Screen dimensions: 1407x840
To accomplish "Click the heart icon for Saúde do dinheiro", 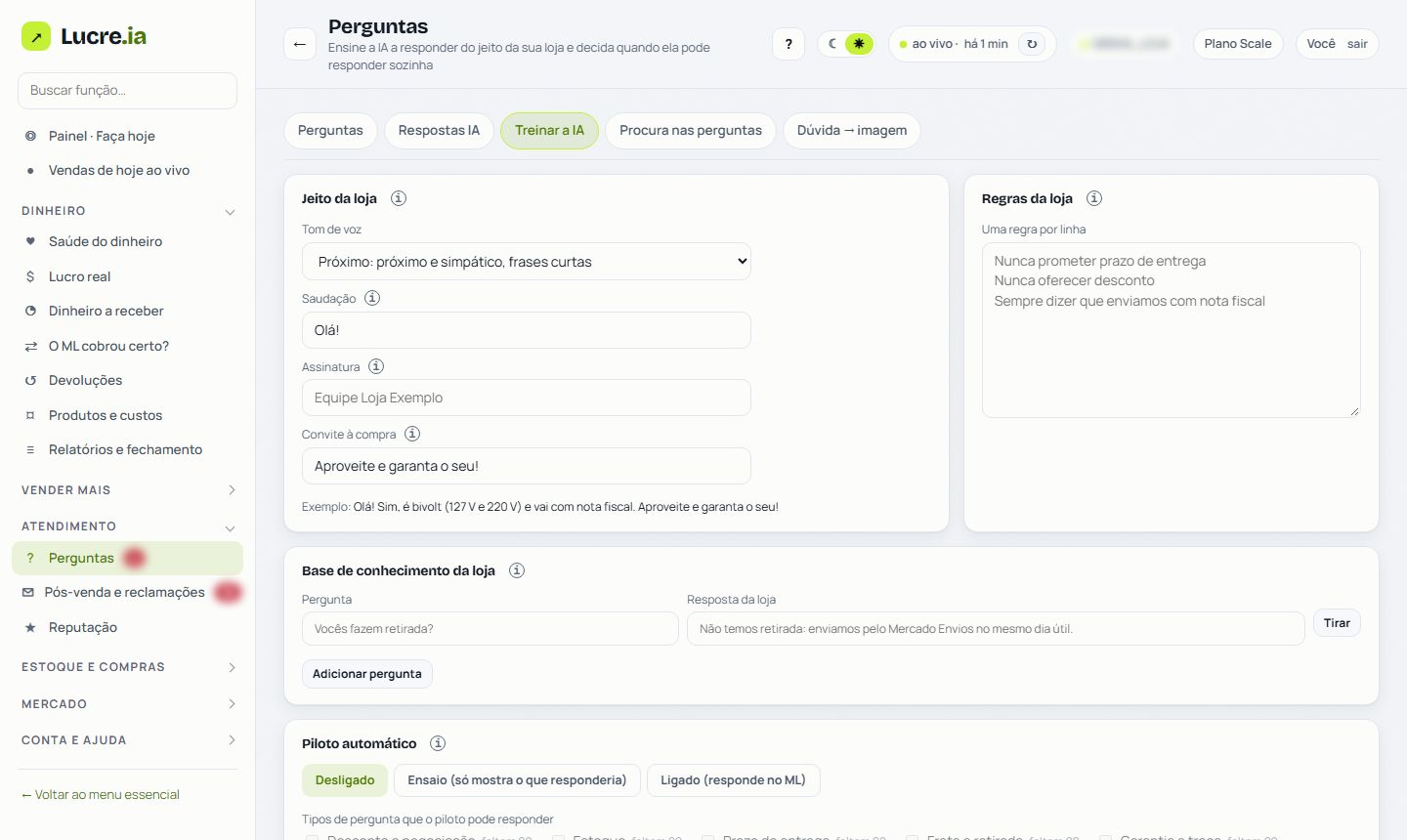I will click(x=30, y=241).
